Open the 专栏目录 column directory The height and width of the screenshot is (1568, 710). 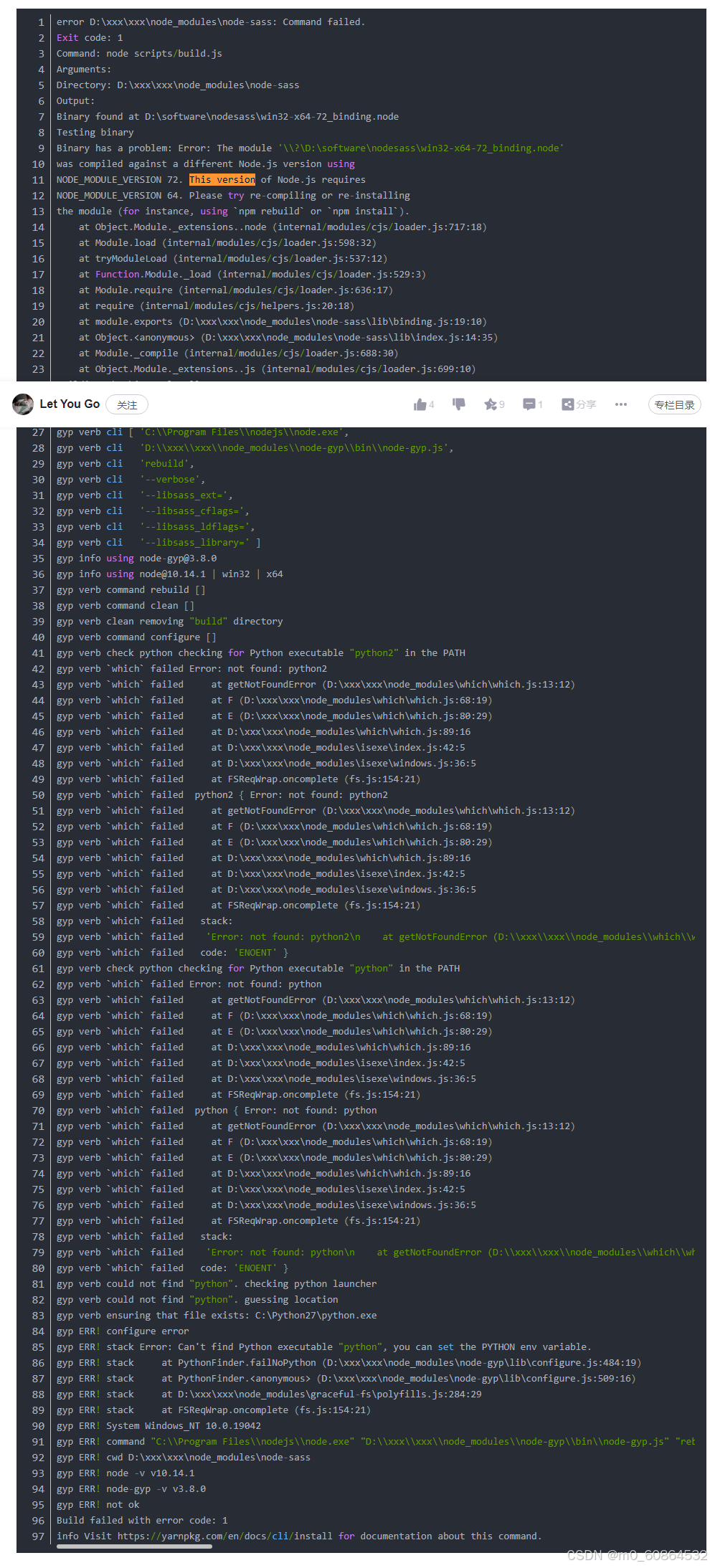click(x=673, y=404)
